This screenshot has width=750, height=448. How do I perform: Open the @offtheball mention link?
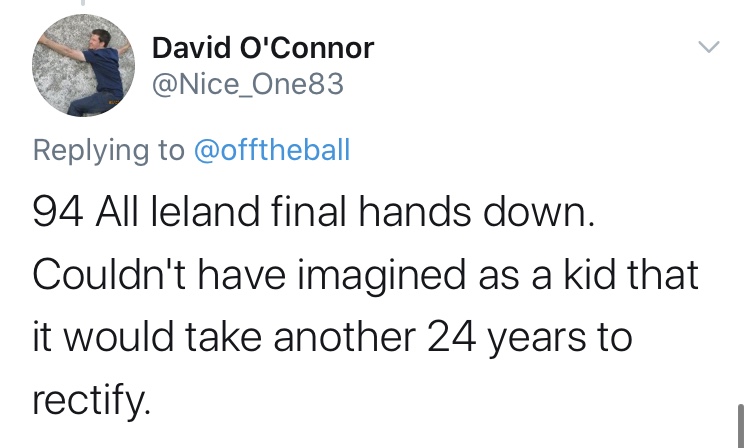[272, 150]
